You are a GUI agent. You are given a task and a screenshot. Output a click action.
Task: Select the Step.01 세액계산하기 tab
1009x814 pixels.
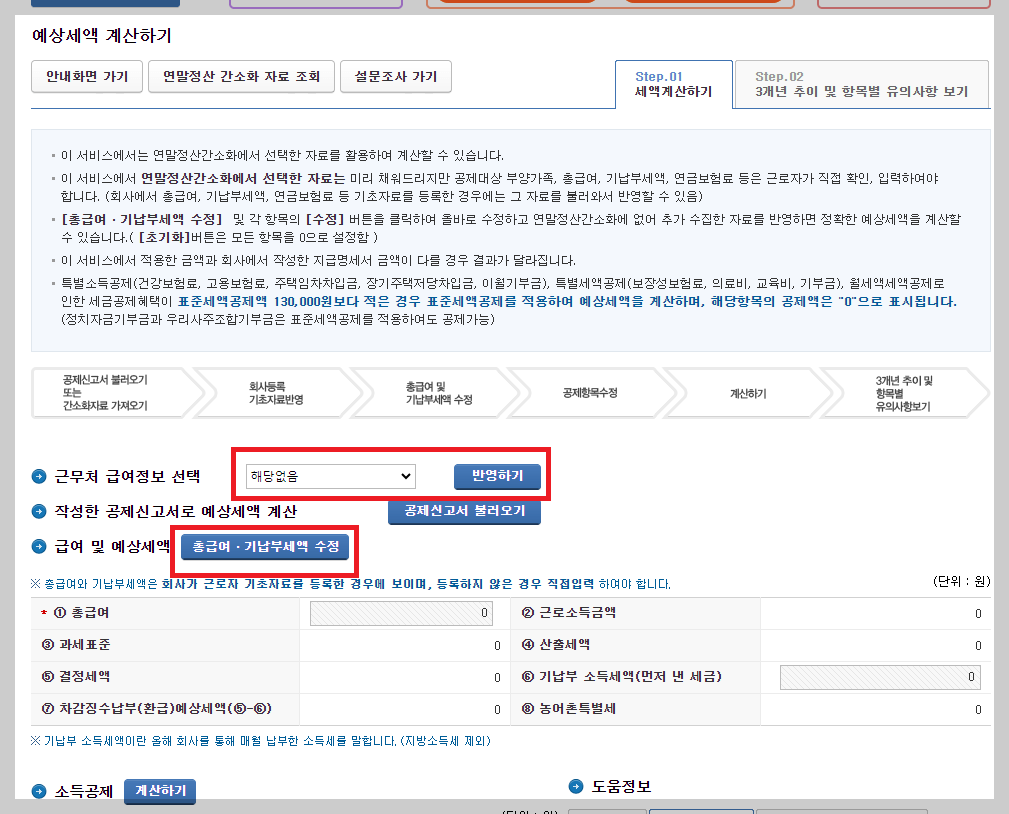tap(673, 84)
